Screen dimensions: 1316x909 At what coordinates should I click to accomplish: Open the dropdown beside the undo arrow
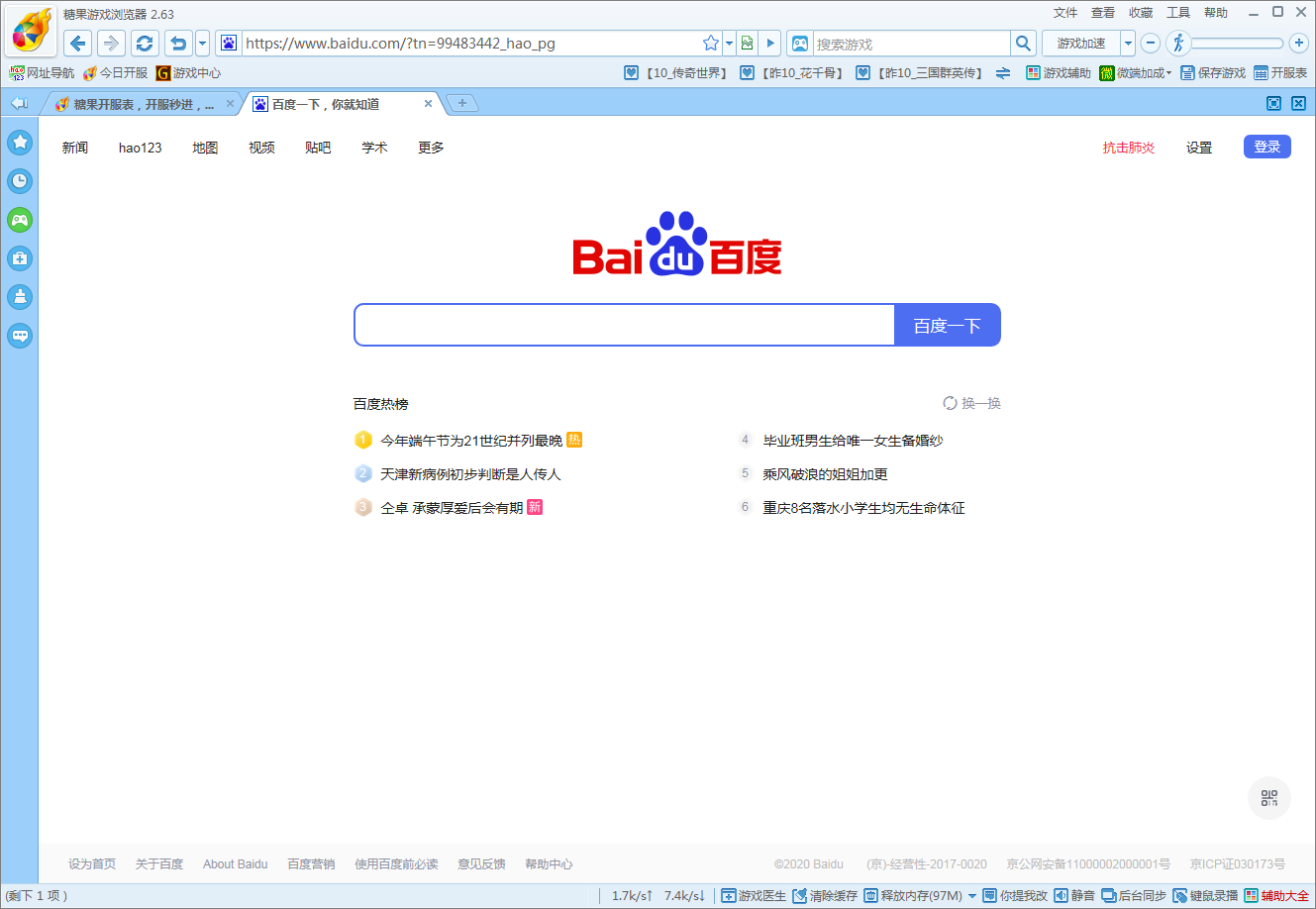tap(203, 44)
